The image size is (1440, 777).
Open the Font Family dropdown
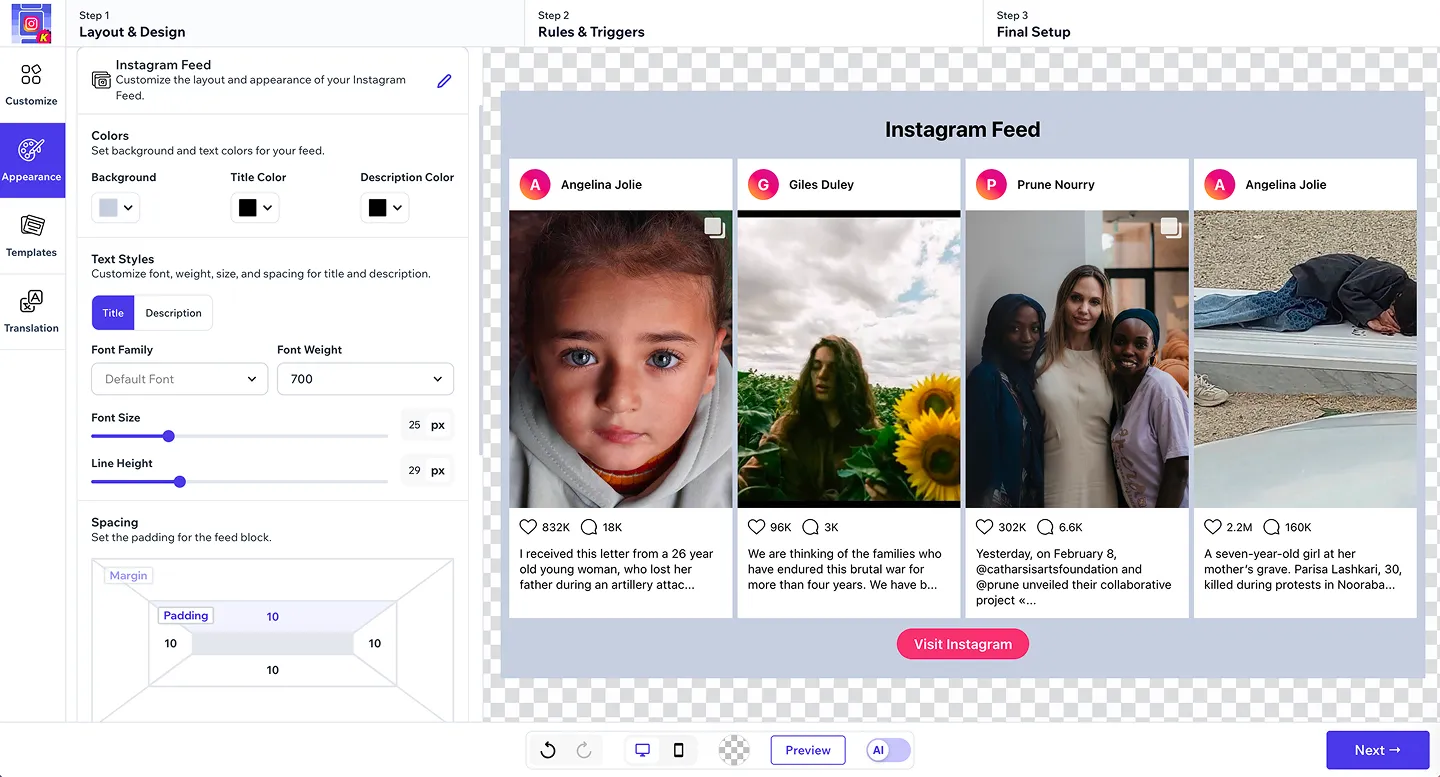tap(180, 379)
